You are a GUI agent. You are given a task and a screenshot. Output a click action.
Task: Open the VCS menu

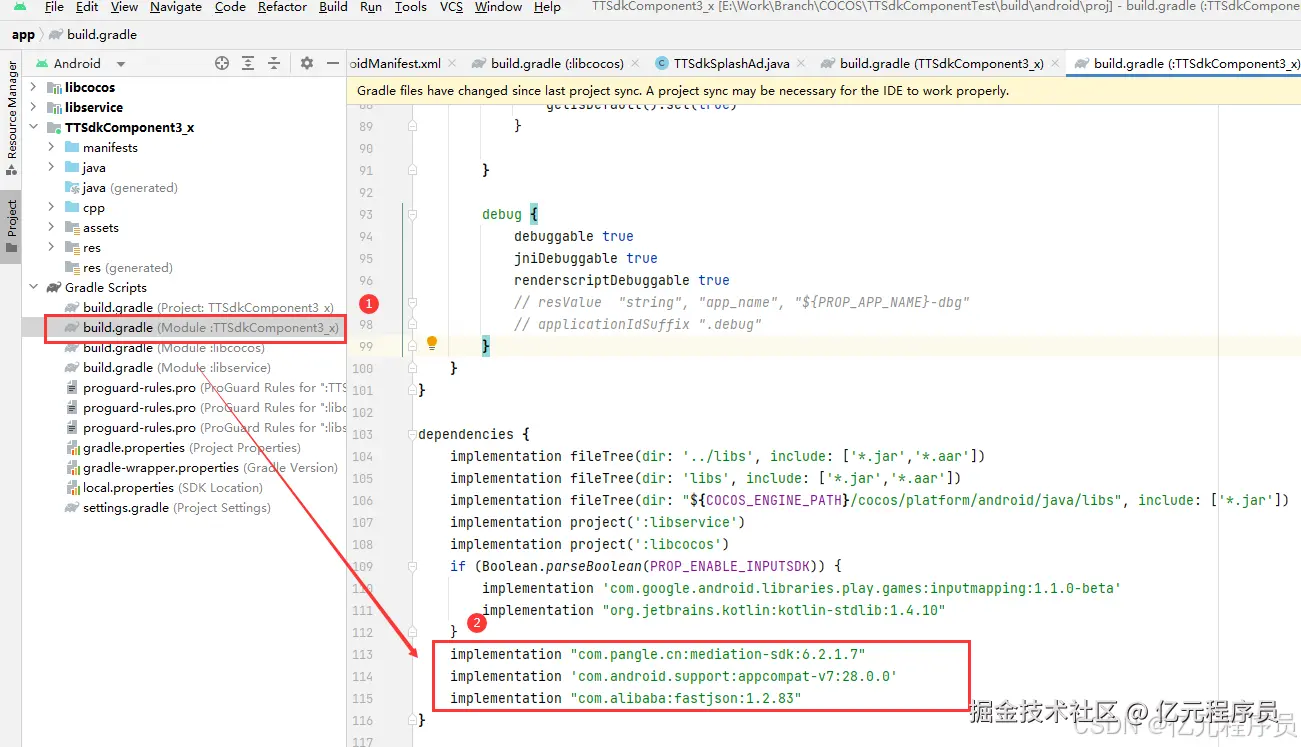click(x=451, y=7)
